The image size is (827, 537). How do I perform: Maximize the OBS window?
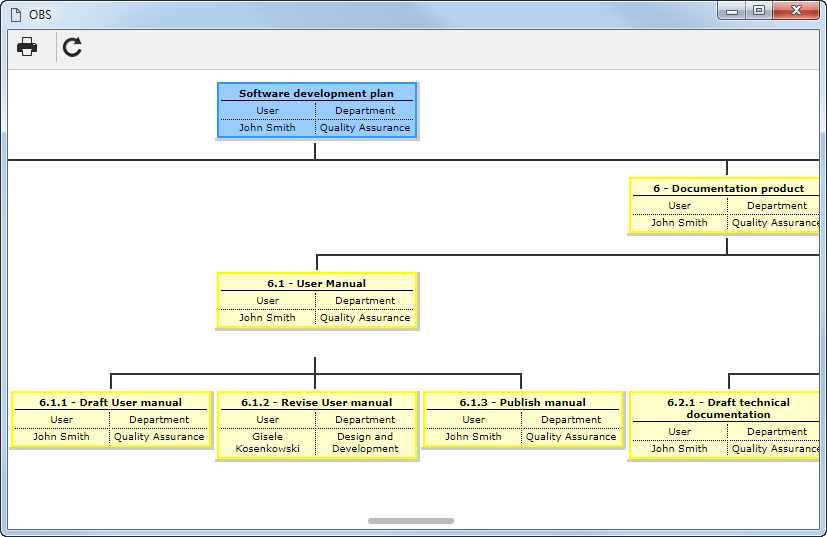pos(758,11)
